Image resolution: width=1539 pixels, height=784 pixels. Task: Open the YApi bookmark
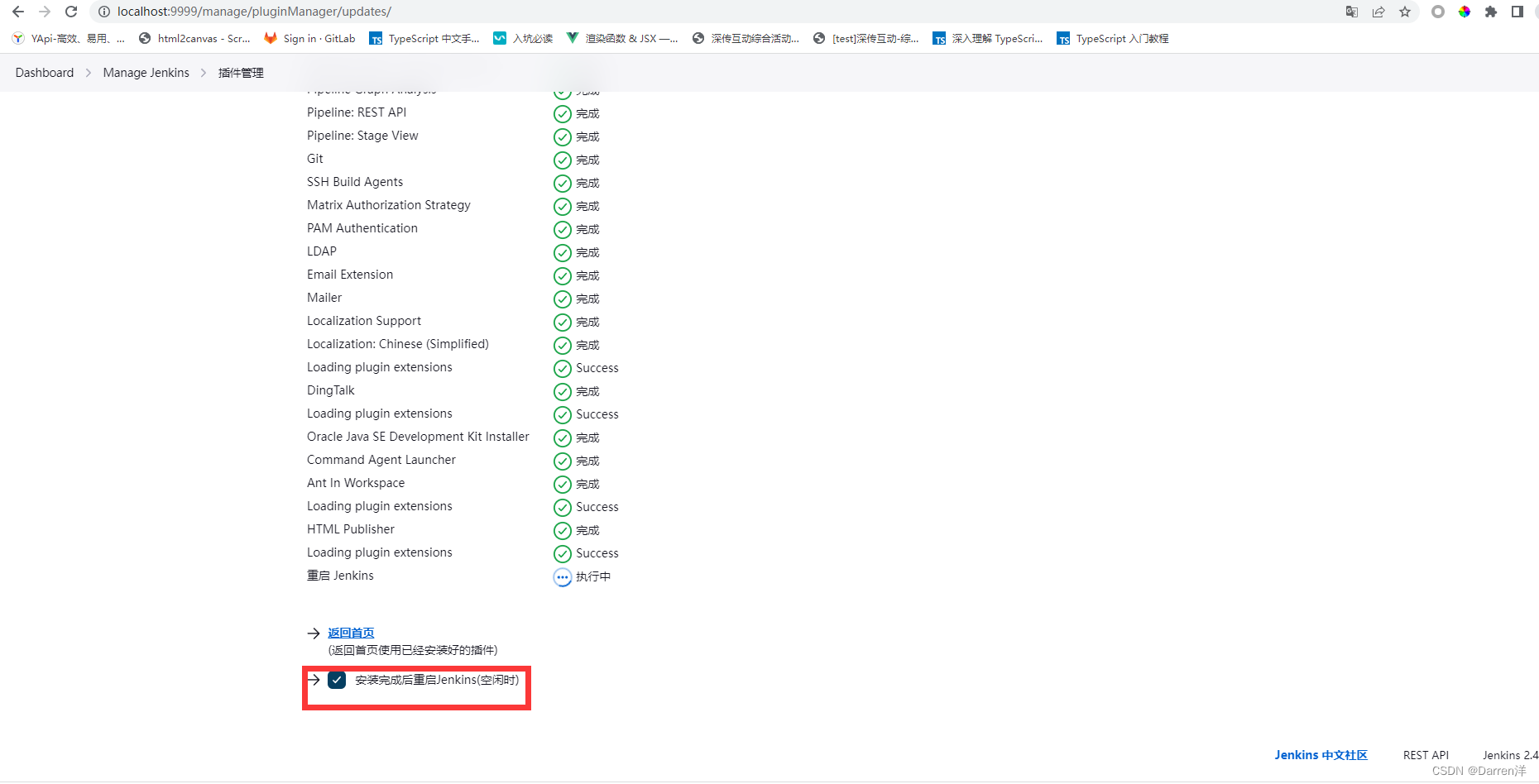[x=69, y=38]
